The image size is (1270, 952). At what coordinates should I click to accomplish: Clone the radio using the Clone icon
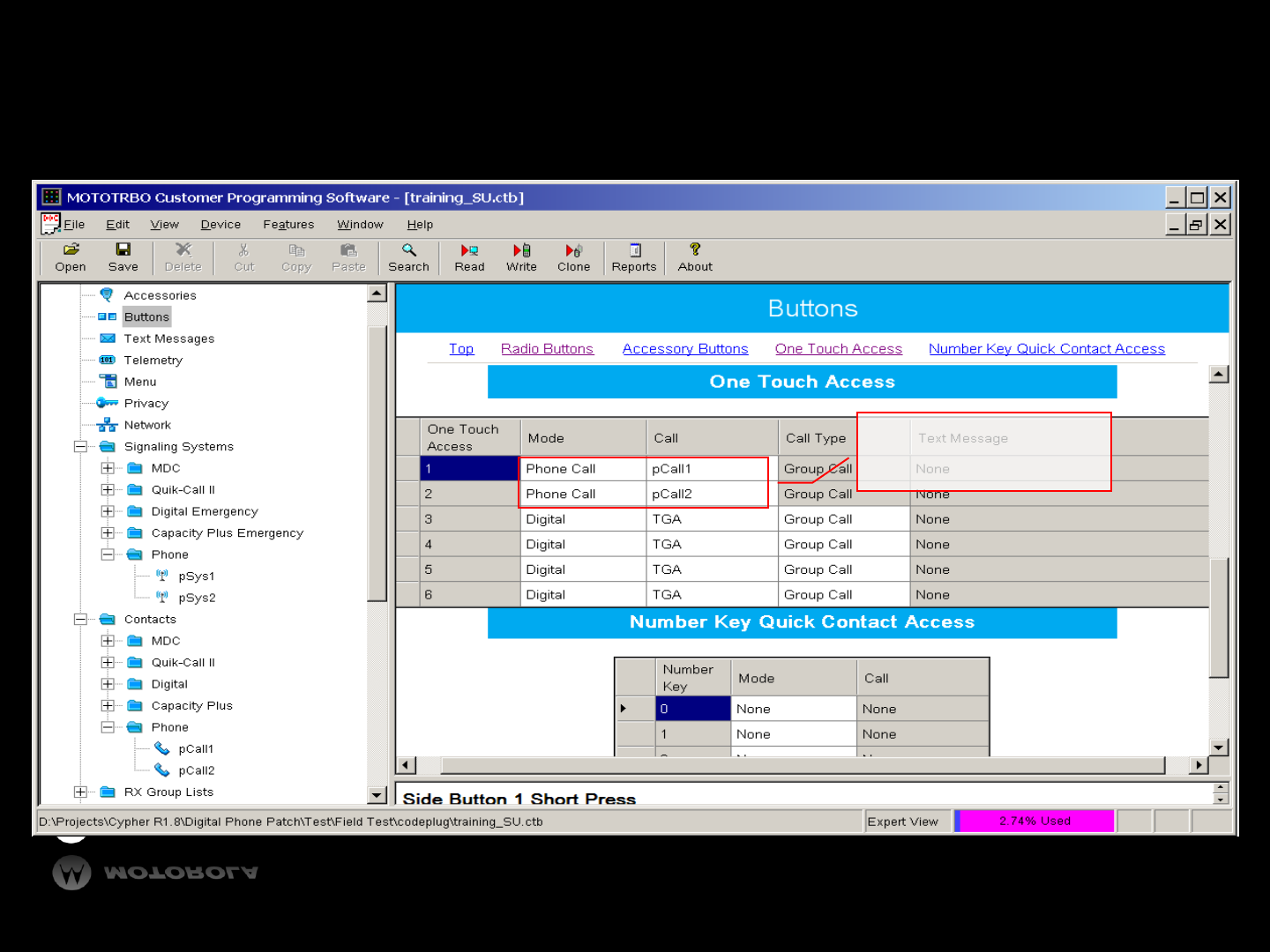(573, 250)
